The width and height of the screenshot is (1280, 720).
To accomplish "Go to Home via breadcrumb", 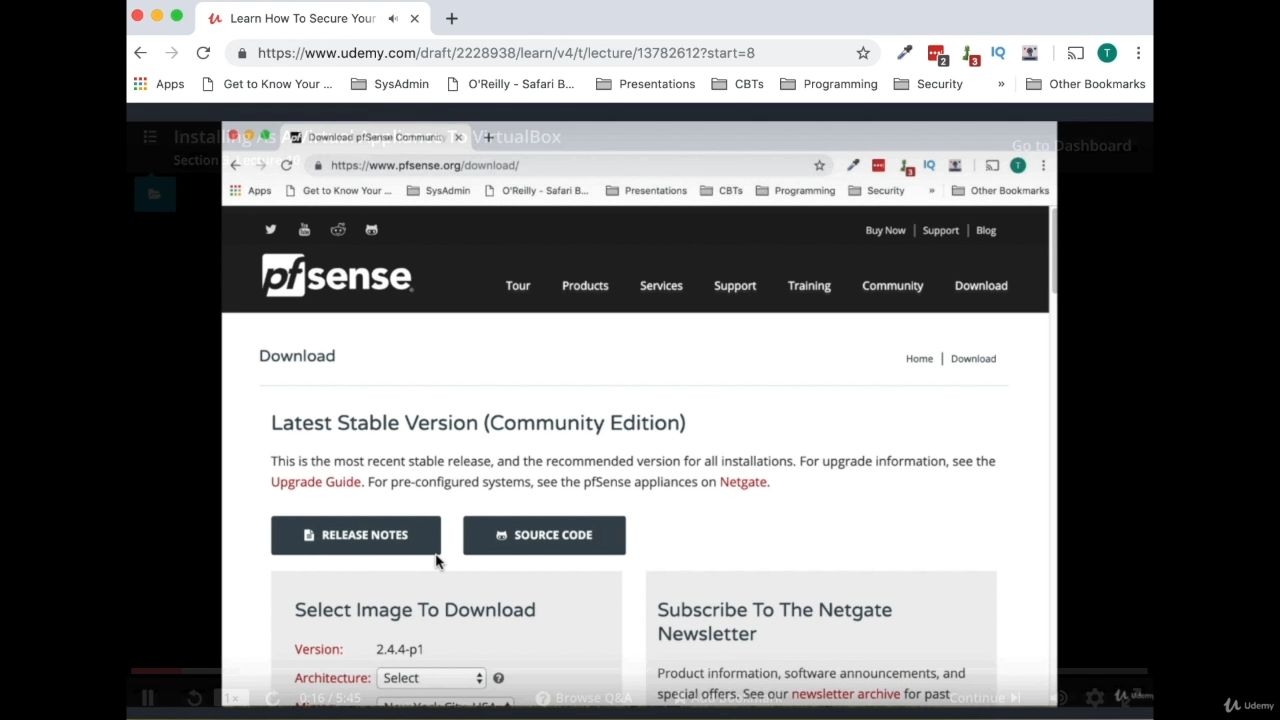I will pos(919,359).
